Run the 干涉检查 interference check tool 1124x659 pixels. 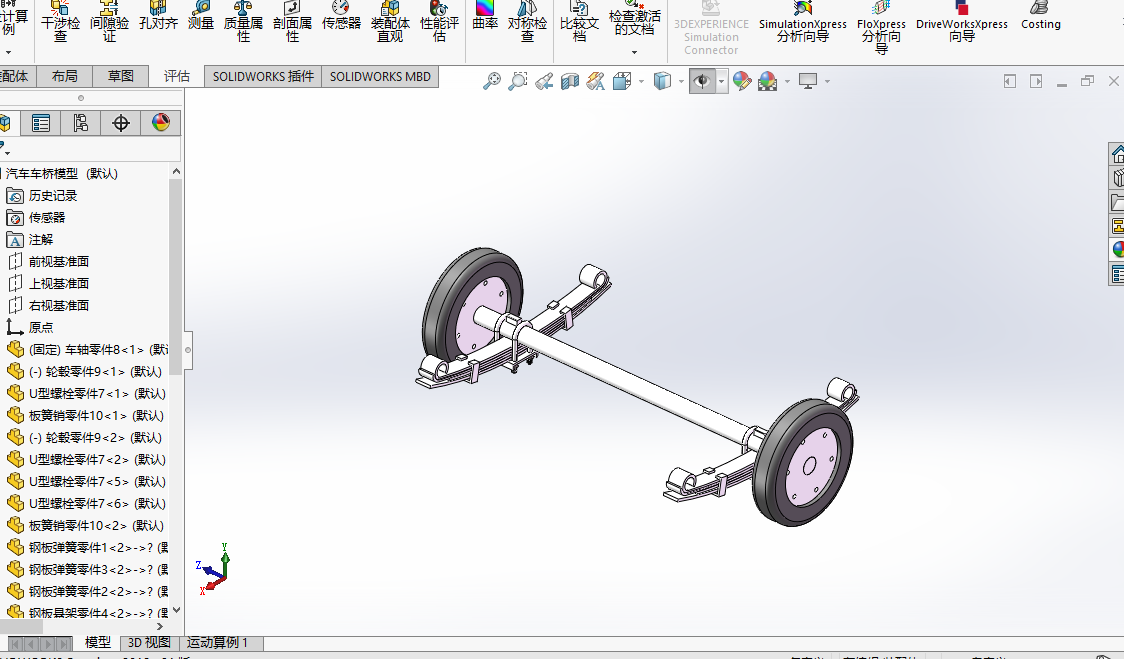[x=60, y=22]
